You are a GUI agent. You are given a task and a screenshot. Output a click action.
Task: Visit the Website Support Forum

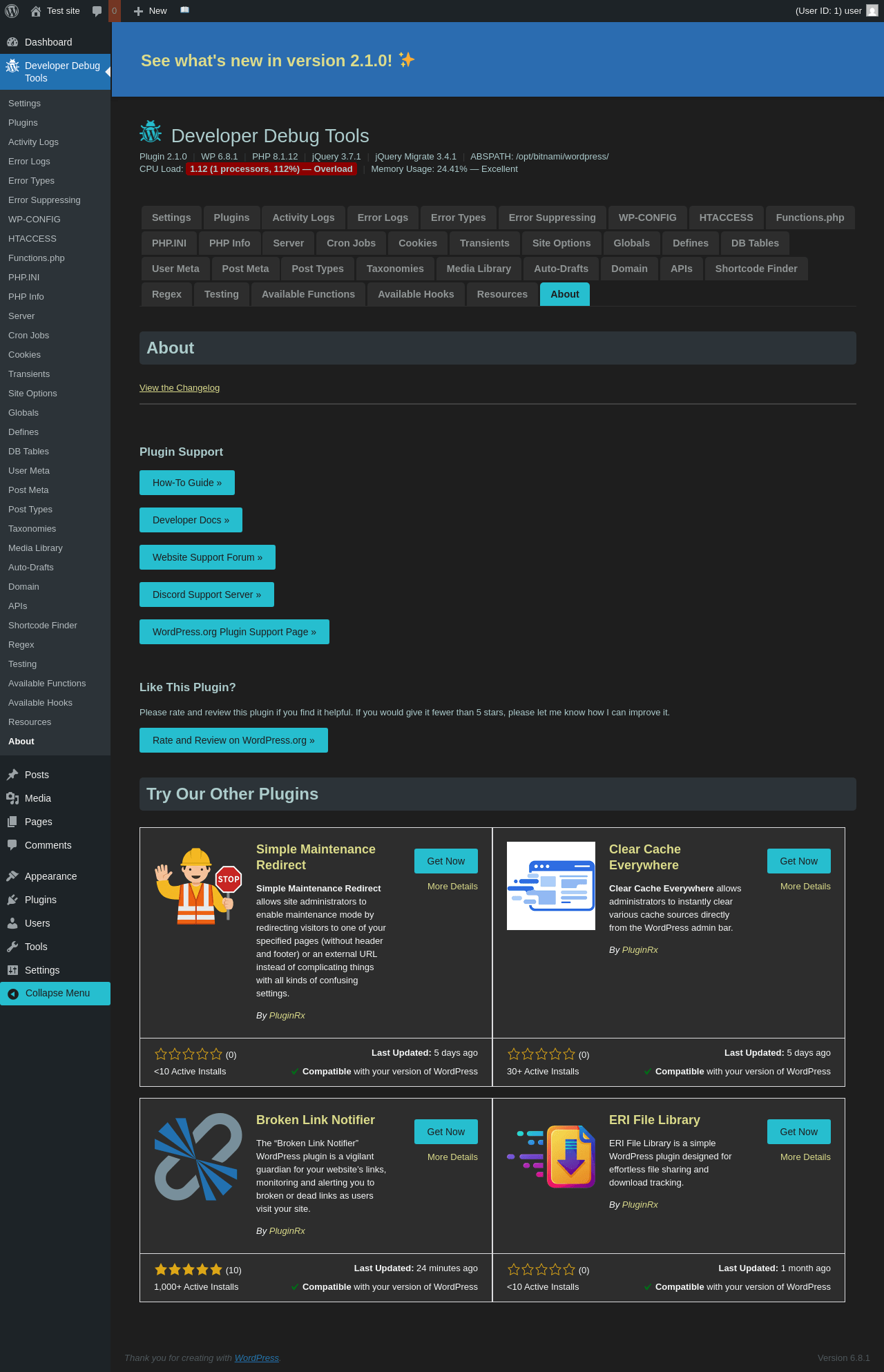tap(207, 557)
